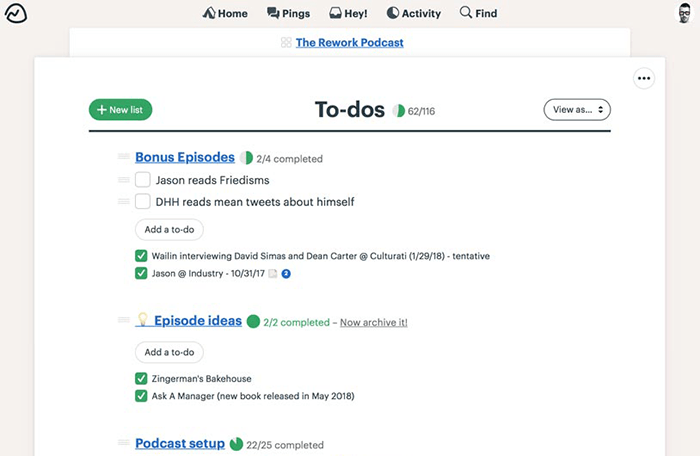The height and width of the screenshot is (456, 700).
Task: Click the To-dos 62/116 progress indicator
Action: pos(415,111)
